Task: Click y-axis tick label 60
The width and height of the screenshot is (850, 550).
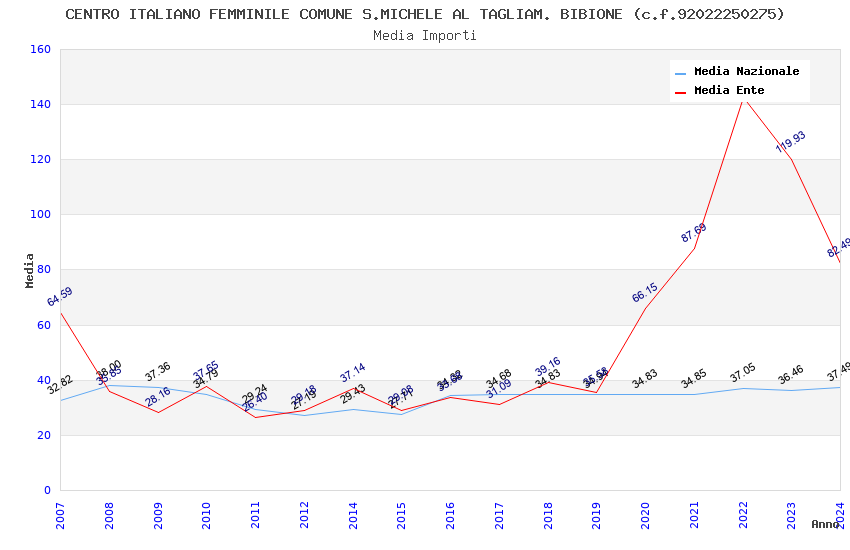Action: point(44,325)
